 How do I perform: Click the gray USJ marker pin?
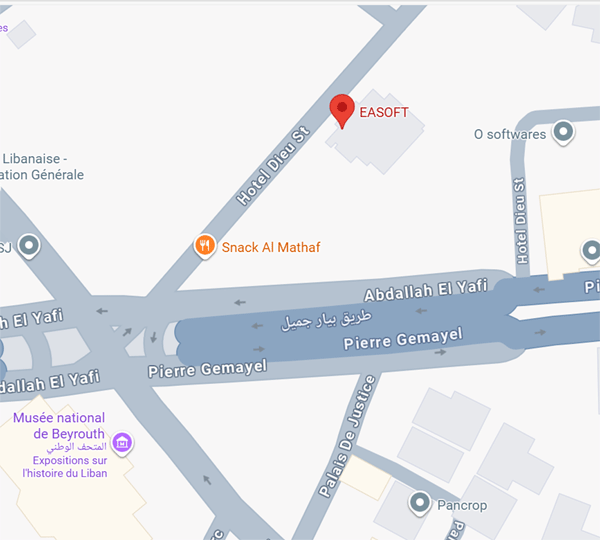29,246
